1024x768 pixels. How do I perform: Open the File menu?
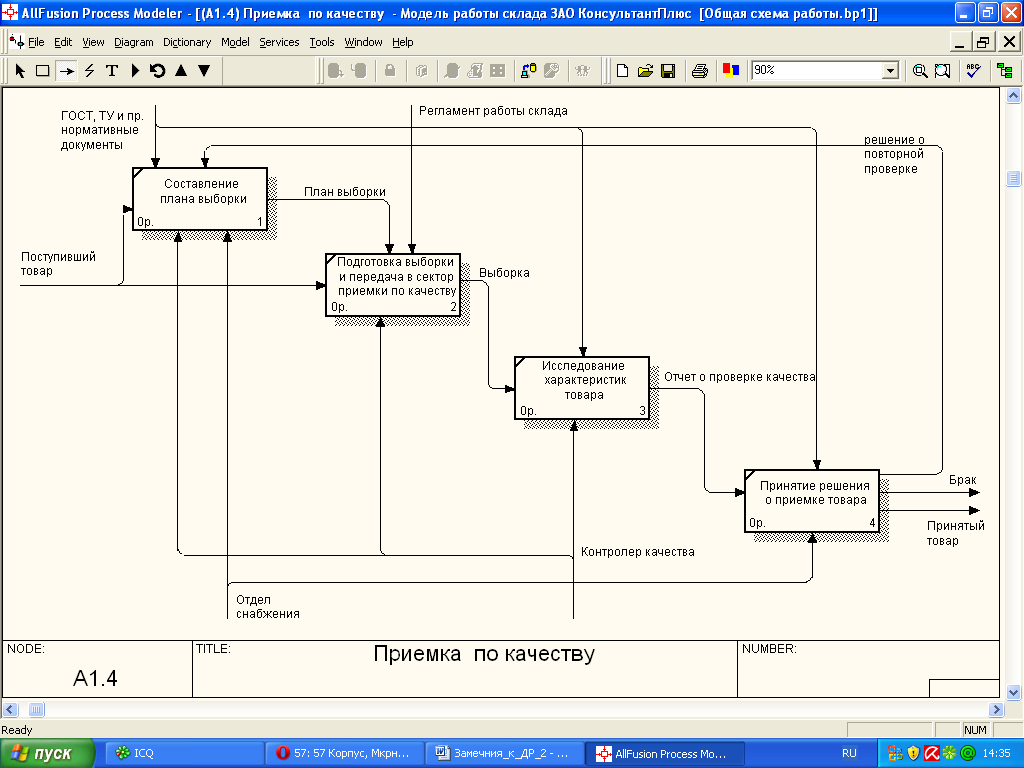click(x=36, y=42)
